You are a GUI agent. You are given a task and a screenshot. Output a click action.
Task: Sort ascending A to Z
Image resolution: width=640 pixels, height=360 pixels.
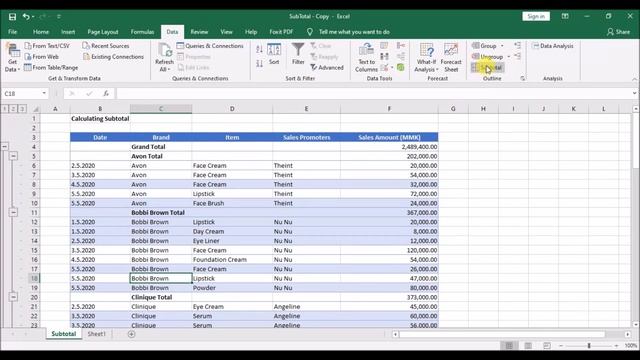(x=259, y=49)
